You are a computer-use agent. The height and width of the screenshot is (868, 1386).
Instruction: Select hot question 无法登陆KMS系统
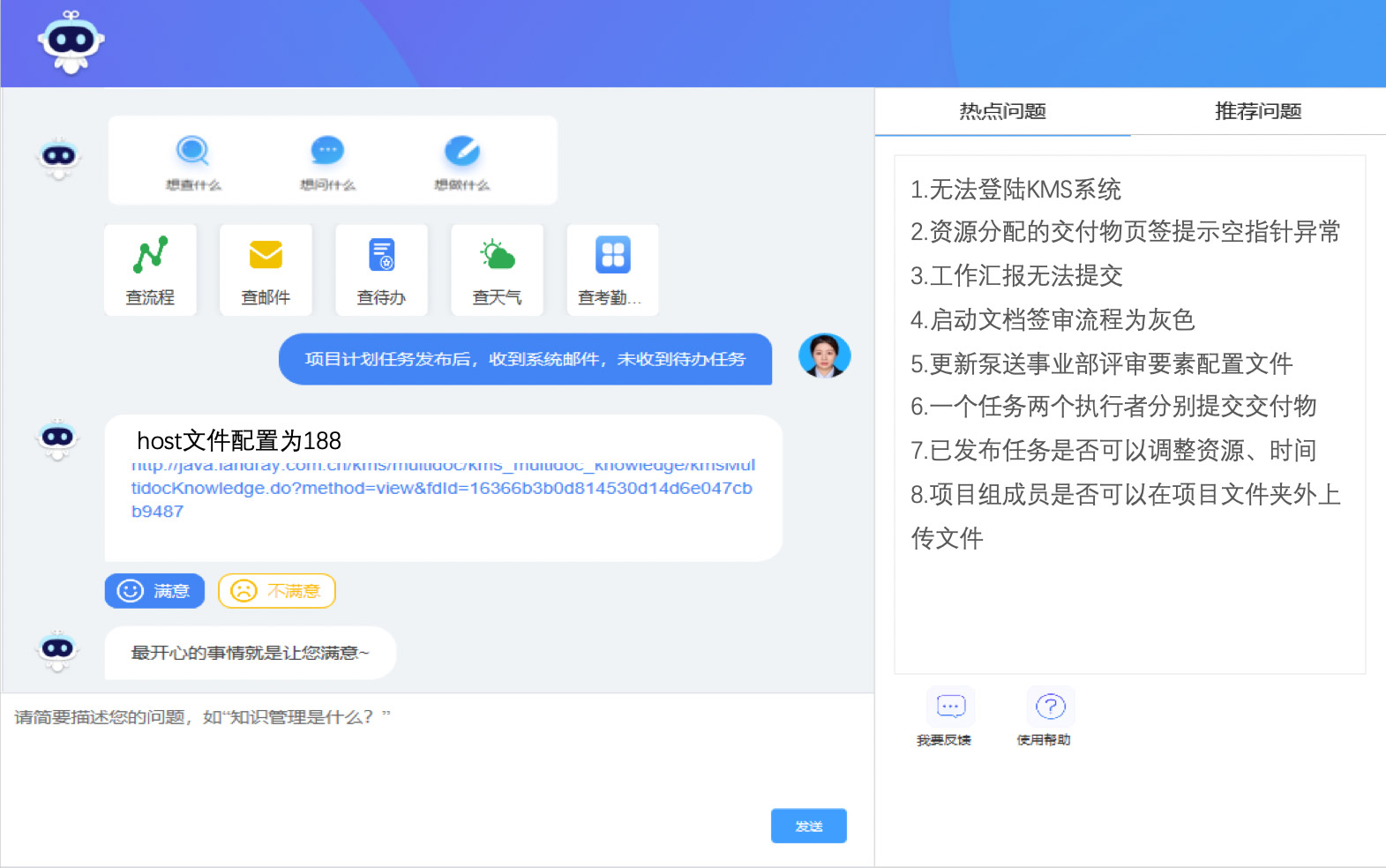tap(1015, 190)
